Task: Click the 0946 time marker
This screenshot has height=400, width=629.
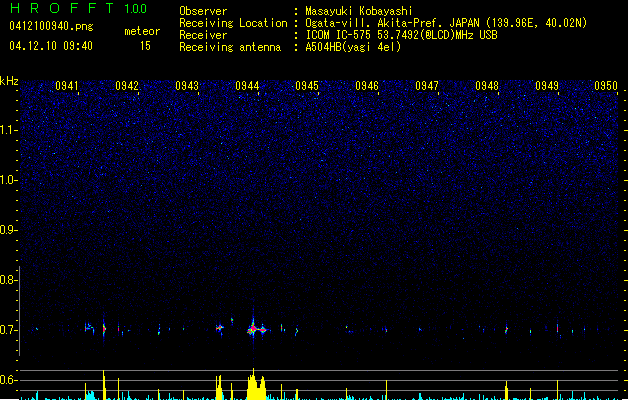Action: [x=367, y=86]
